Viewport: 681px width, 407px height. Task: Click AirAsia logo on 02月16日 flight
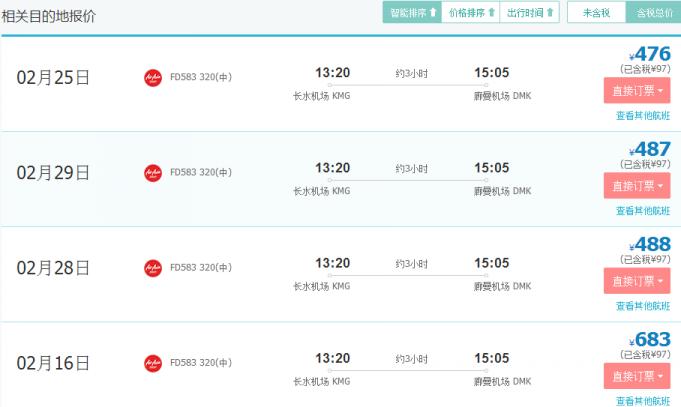(x=153, y=363)
